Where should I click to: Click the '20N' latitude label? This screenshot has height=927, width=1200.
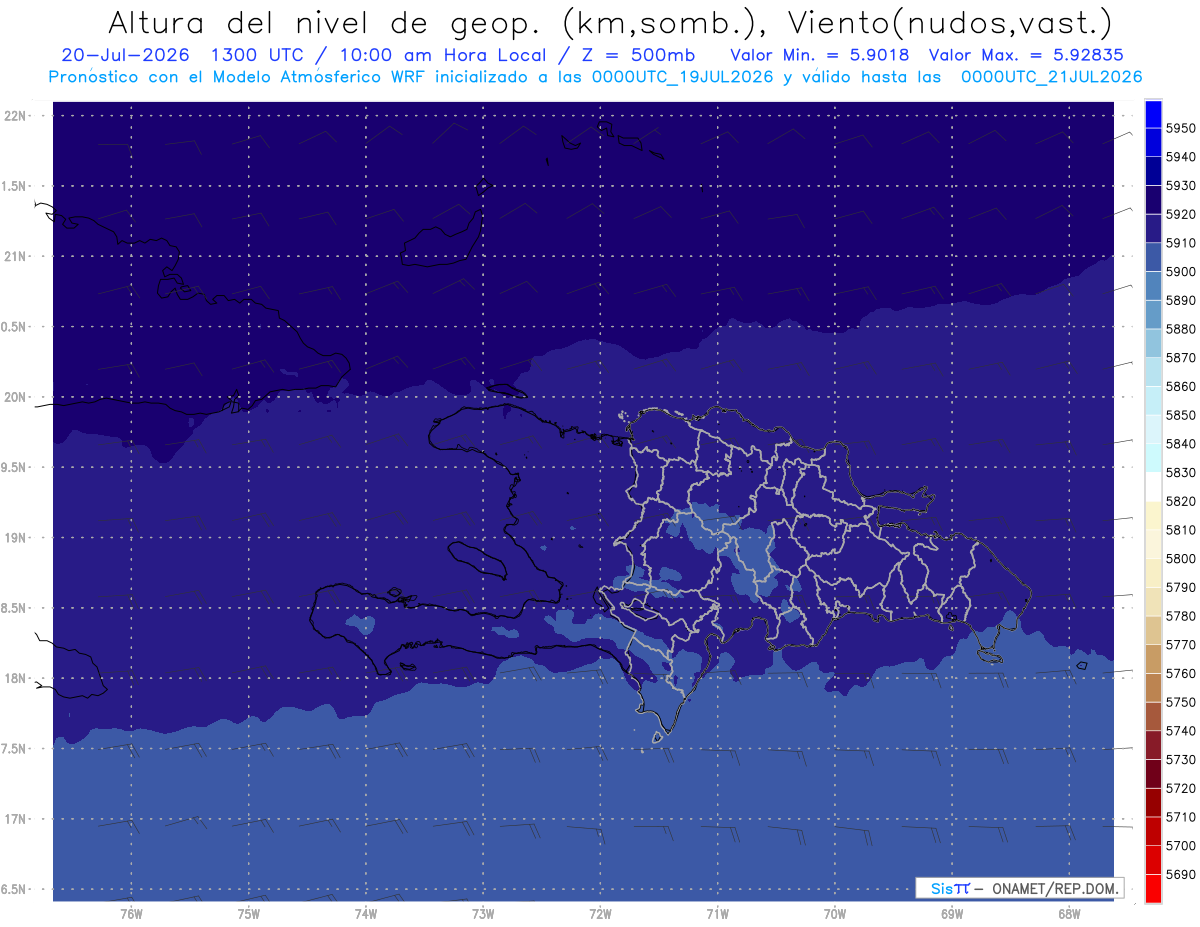[x=17, y=397]
